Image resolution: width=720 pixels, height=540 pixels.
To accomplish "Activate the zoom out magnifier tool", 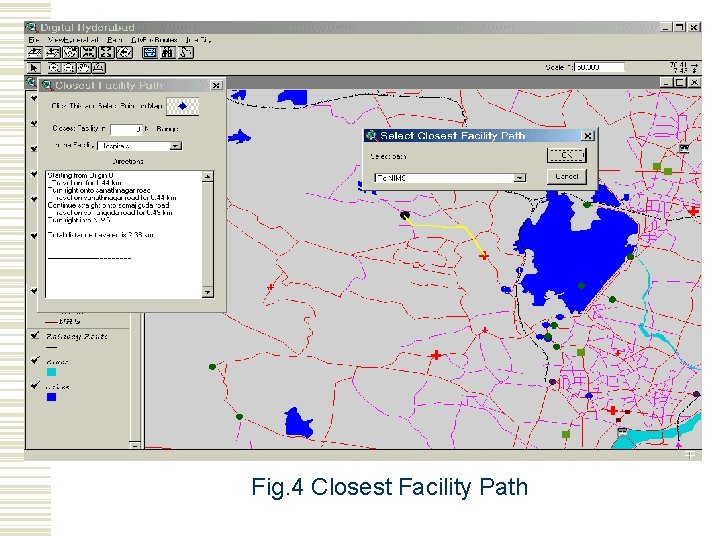I will click(x=68, y=68).
